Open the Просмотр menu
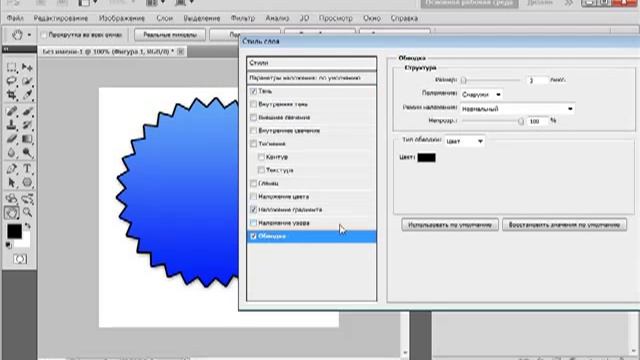 [336, 18]
